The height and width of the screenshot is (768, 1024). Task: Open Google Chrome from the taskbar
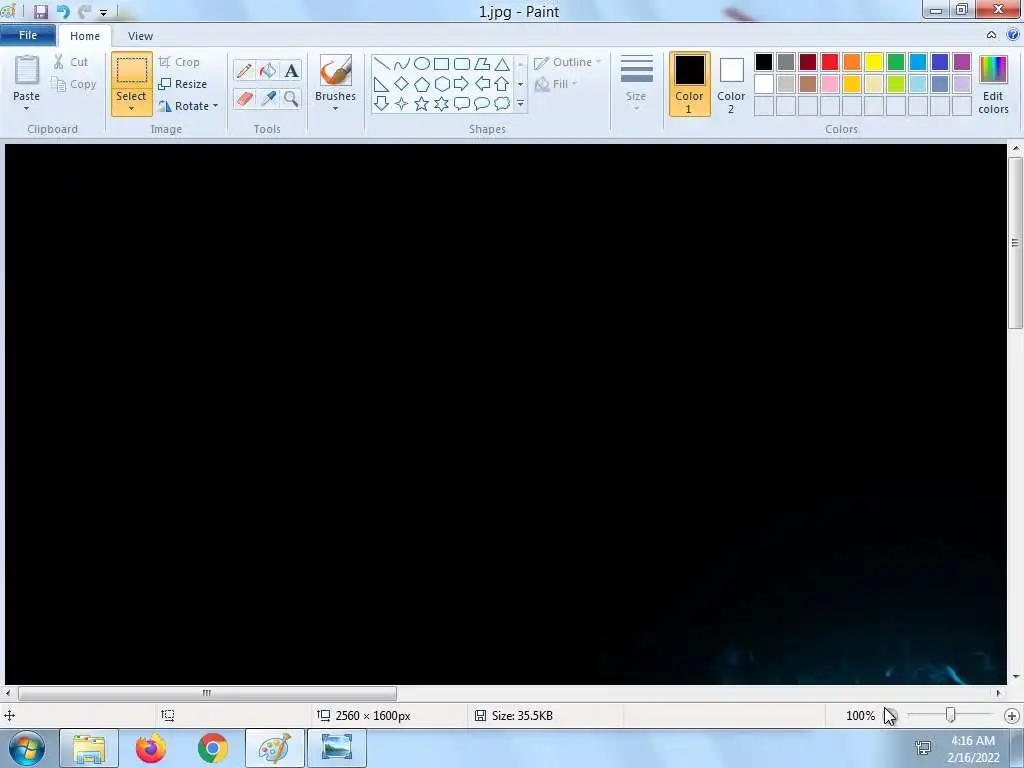212,748
